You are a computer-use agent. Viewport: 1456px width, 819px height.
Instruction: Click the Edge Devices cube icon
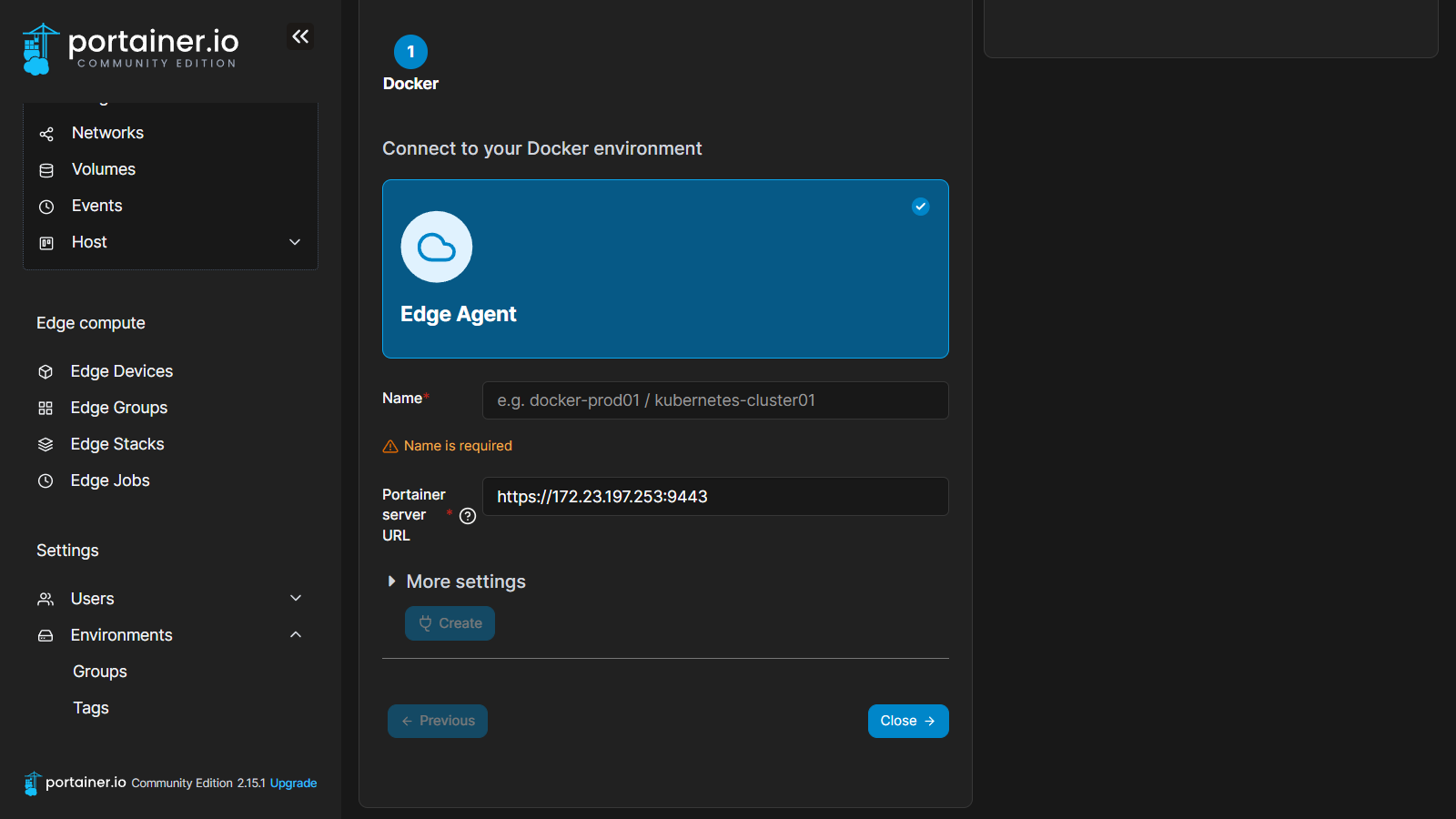pyautogui.click(x=45, y=371)
